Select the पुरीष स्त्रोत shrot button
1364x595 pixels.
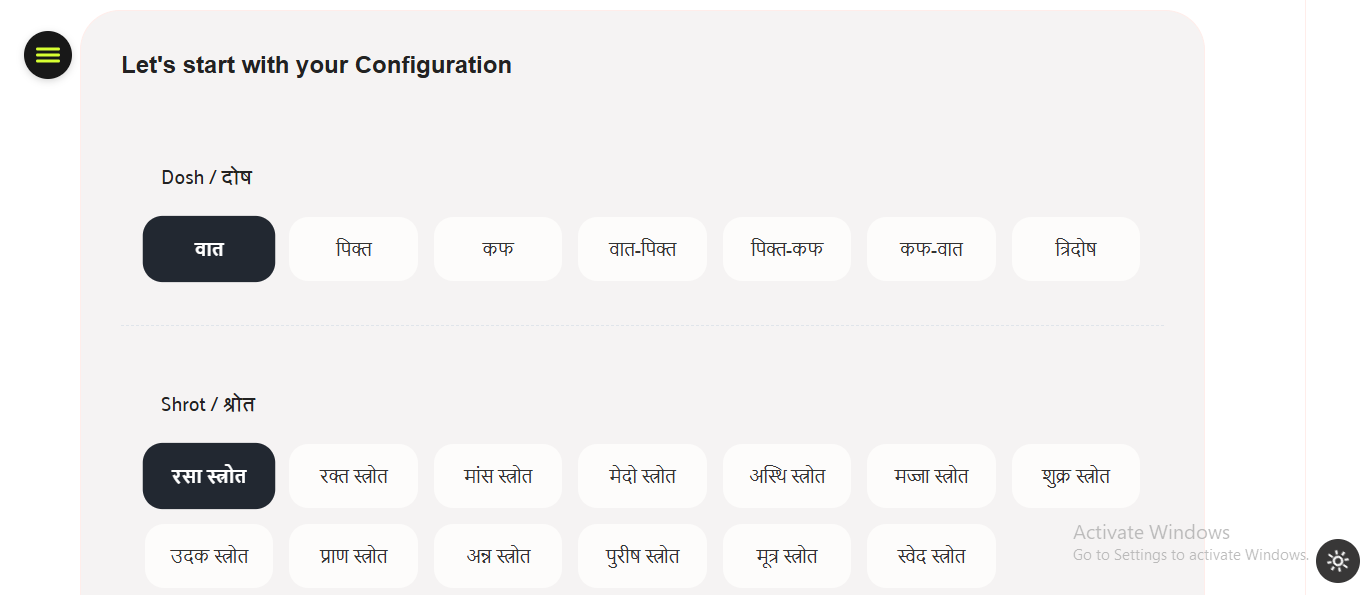coord(642,556)
